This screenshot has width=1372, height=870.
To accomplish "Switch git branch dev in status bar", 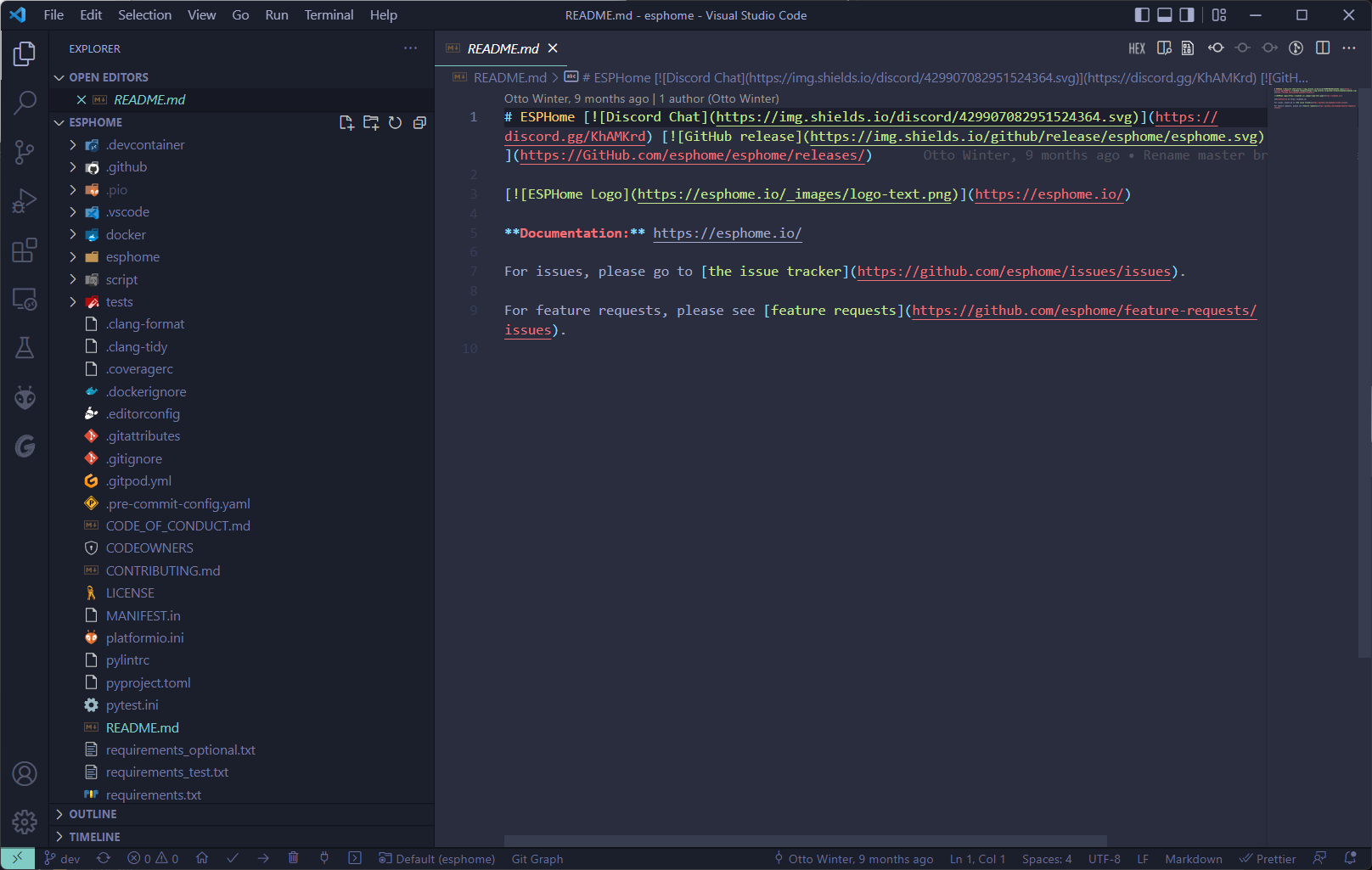I will point(62,859).
